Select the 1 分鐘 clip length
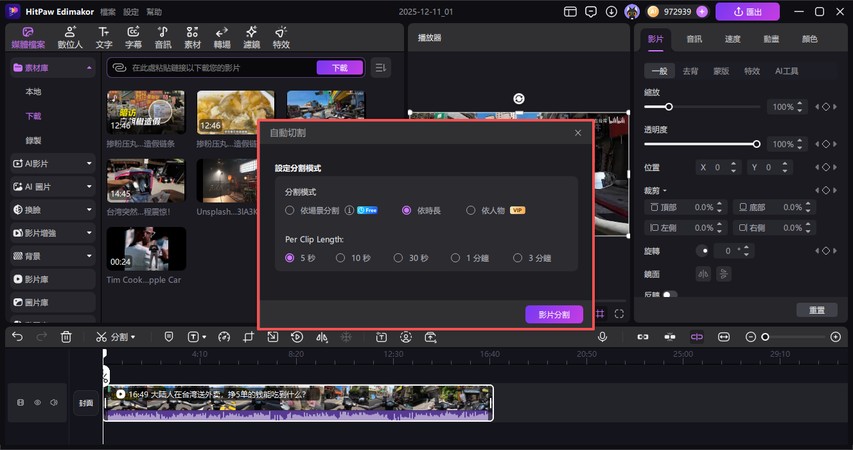 click(455, 258)
